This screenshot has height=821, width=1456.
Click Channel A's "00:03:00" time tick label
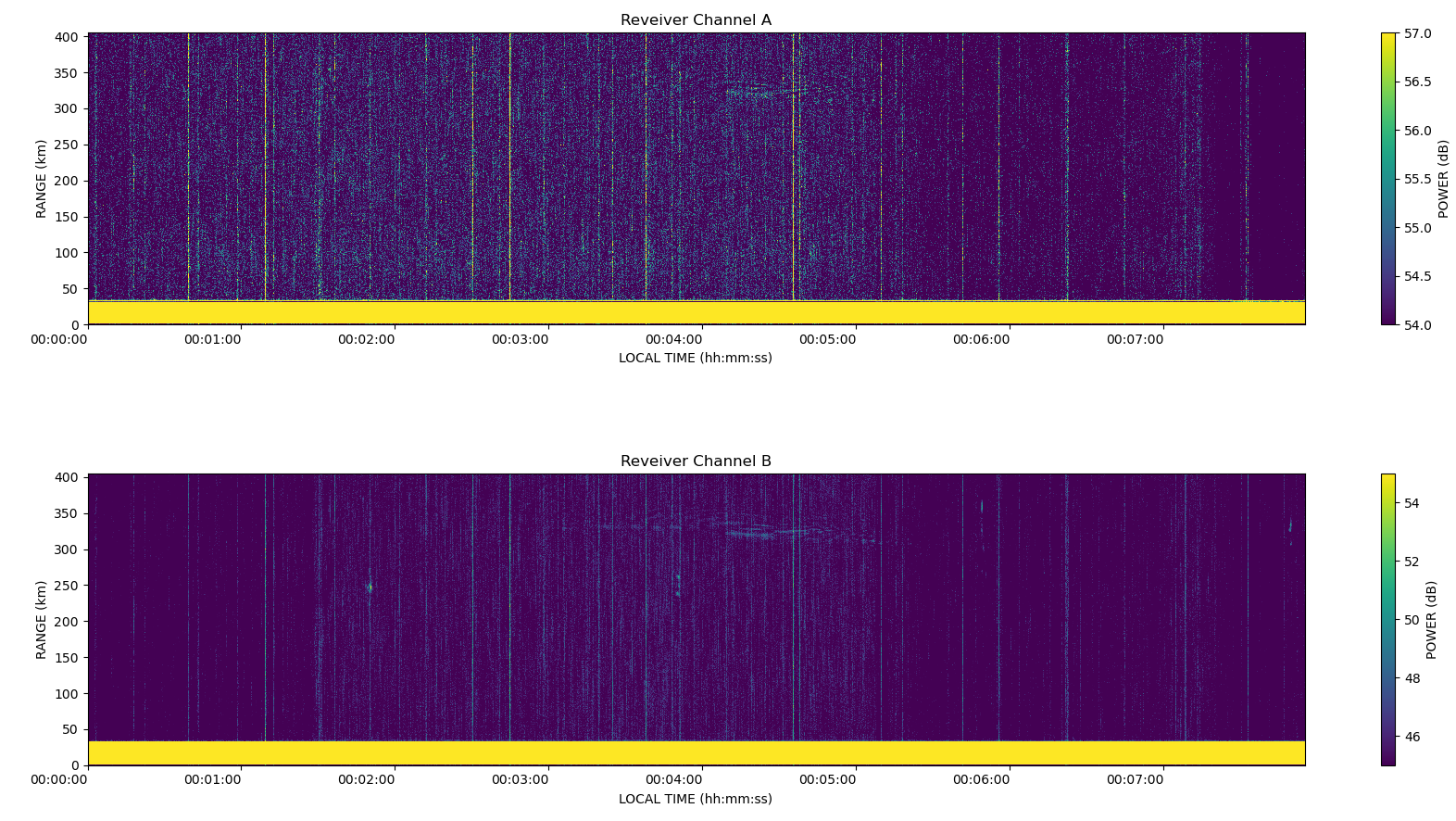pyautogui.click(x=520, y=339)
